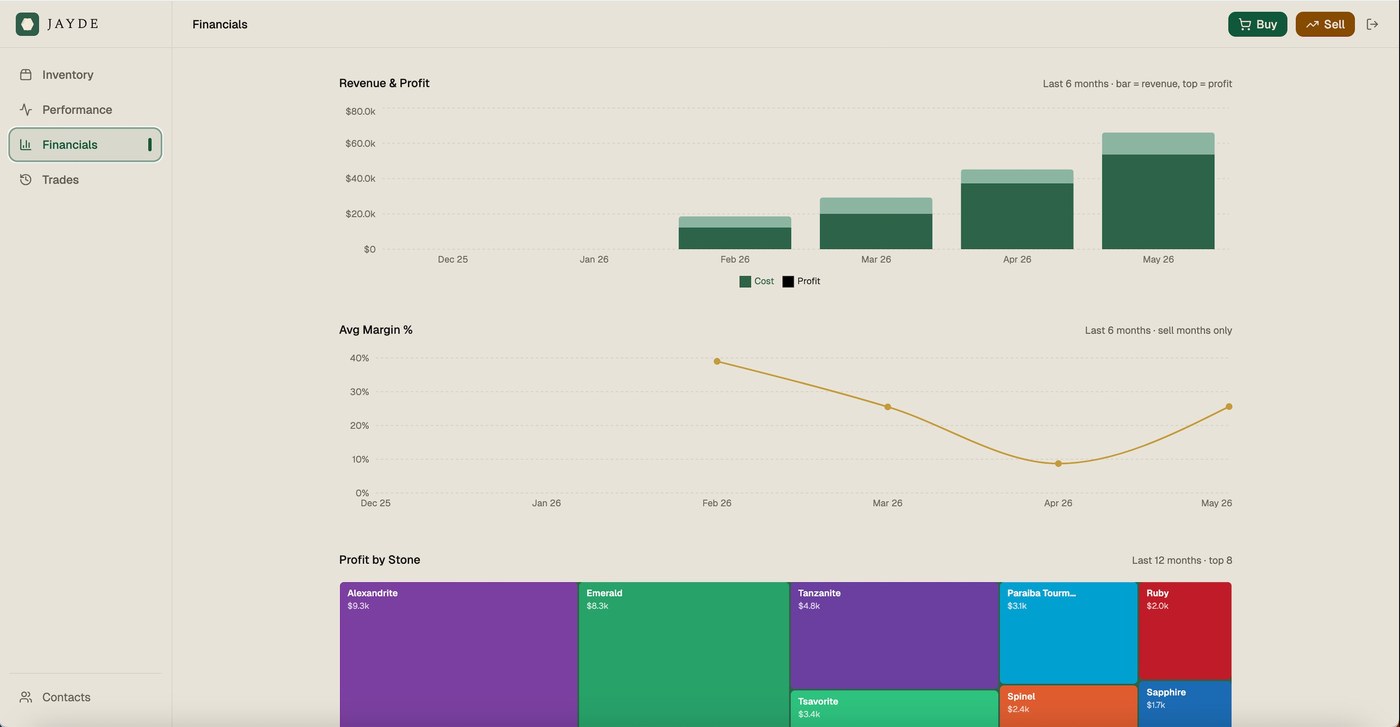Click the Revenue & Profit heading
The height and width of the screenshot is (727, 1400).
[384, 83]
